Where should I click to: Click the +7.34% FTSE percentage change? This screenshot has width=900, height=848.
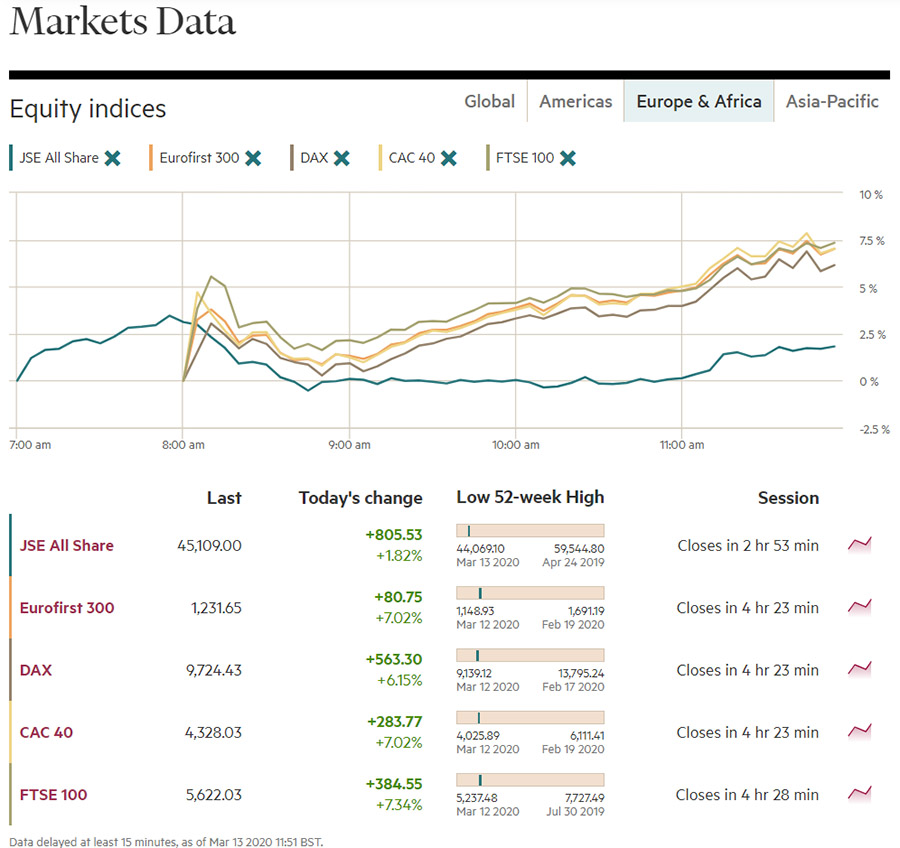click(x=399, y=805)
